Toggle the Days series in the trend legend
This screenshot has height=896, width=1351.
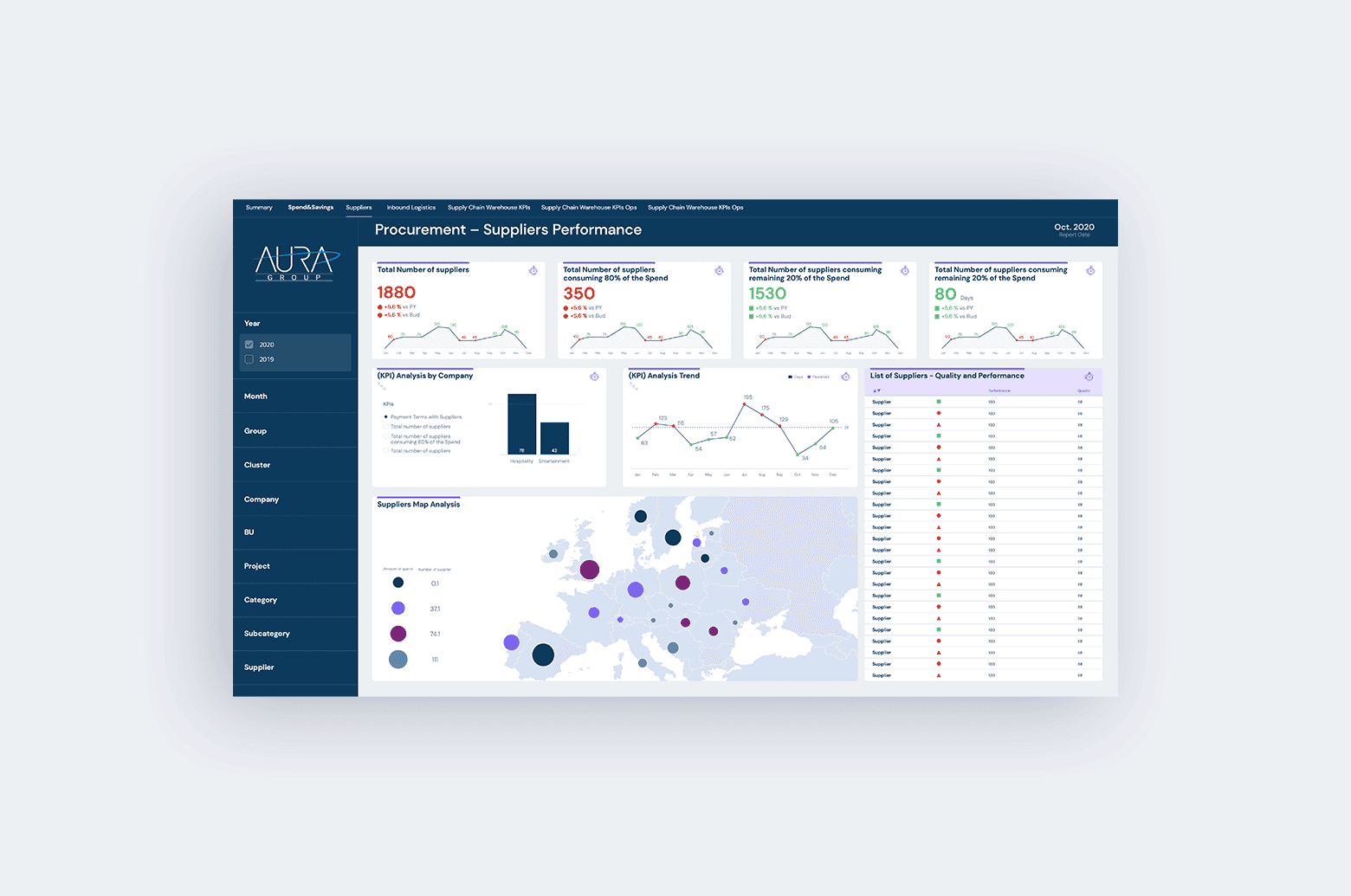click(x=795, y=377)
